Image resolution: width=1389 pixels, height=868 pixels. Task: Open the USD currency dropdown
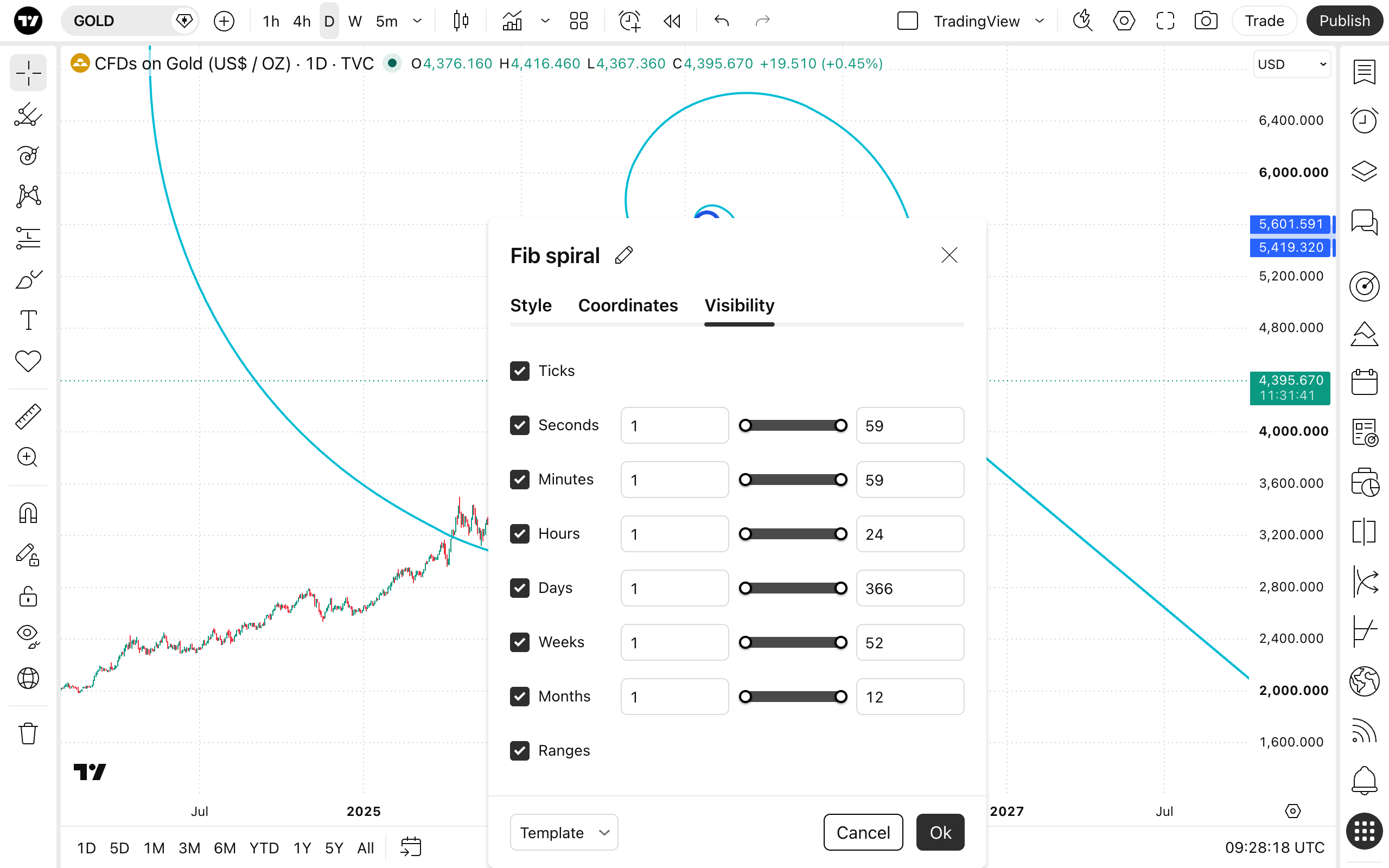click(1291, 65)
